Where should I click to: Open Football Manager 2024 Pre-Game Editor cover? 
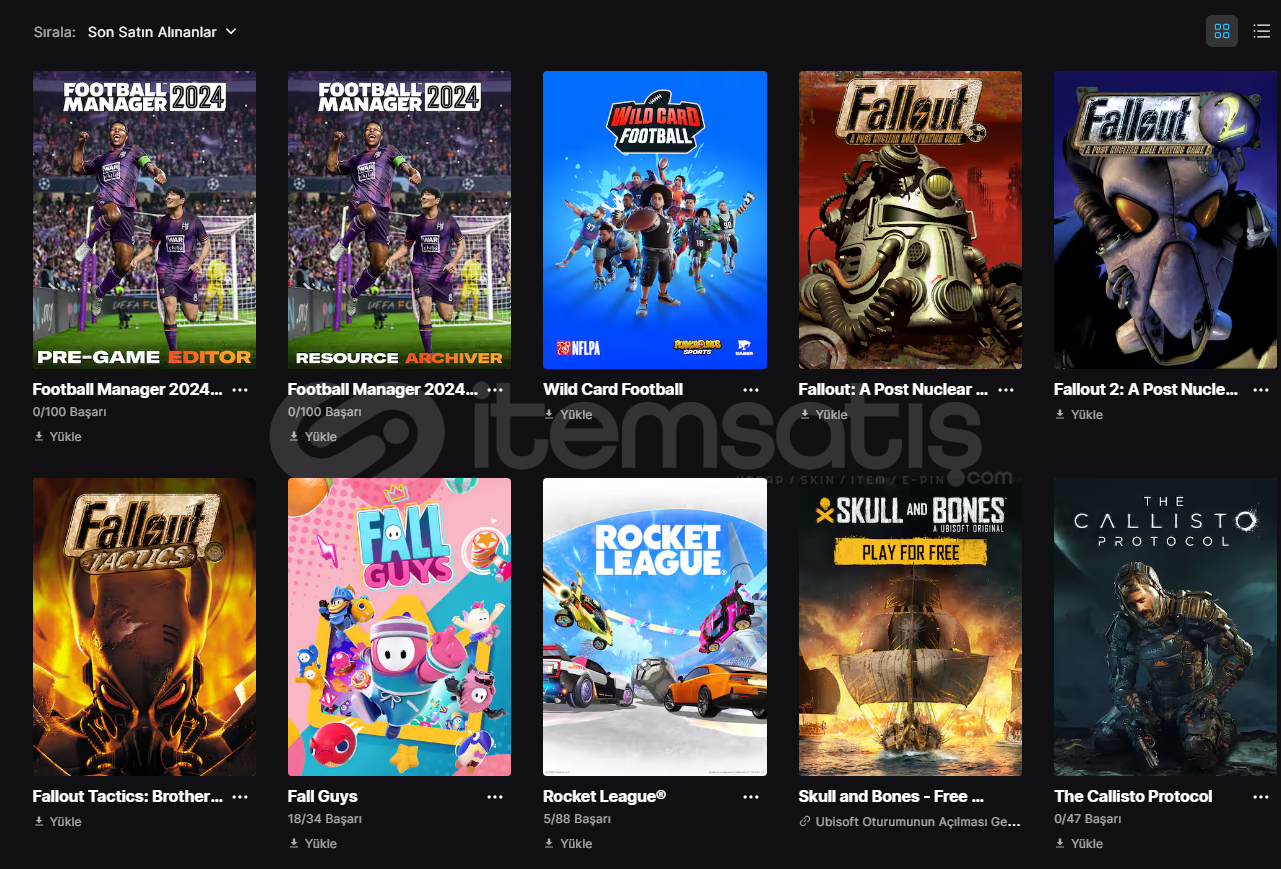click(144, 220)
